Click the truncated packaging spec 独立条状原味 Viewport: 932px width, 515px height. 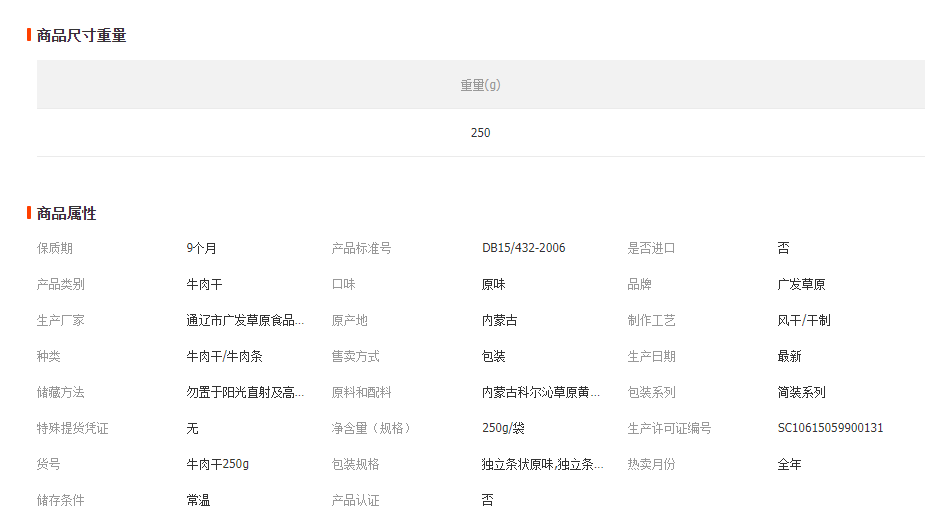pos(542,464)
